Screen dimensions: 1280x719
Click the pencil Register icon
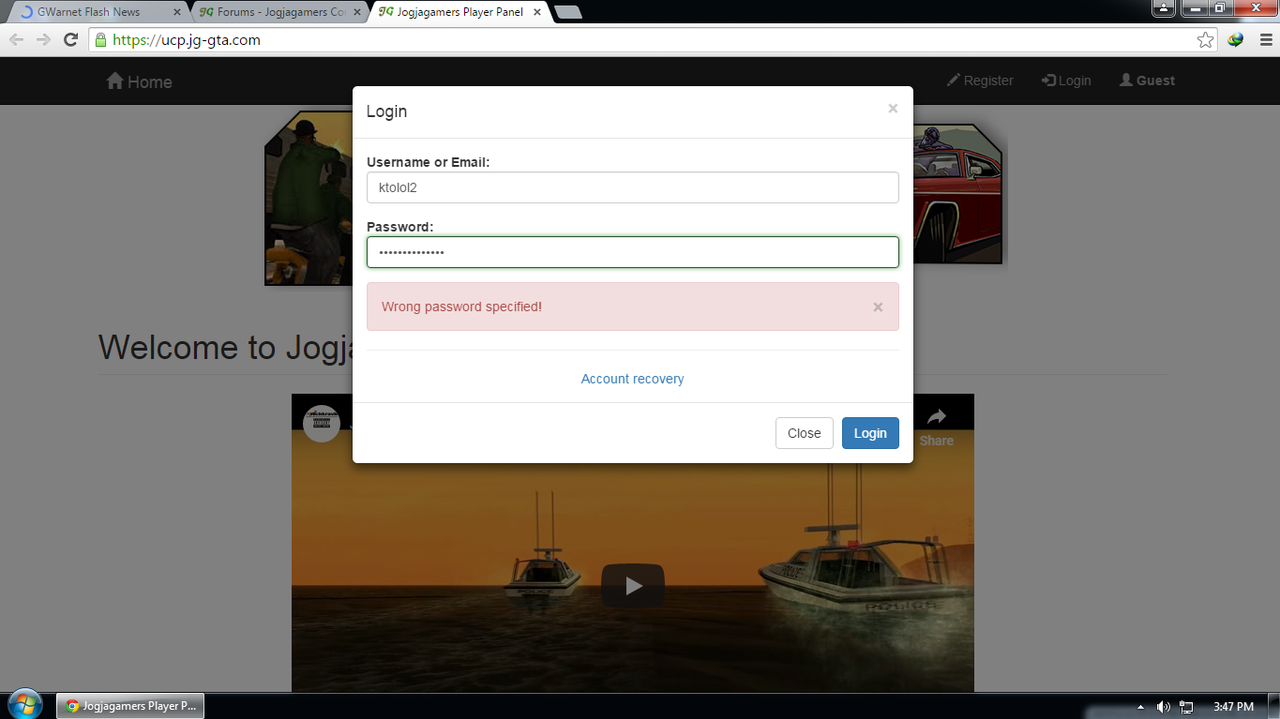coord(953,80)
